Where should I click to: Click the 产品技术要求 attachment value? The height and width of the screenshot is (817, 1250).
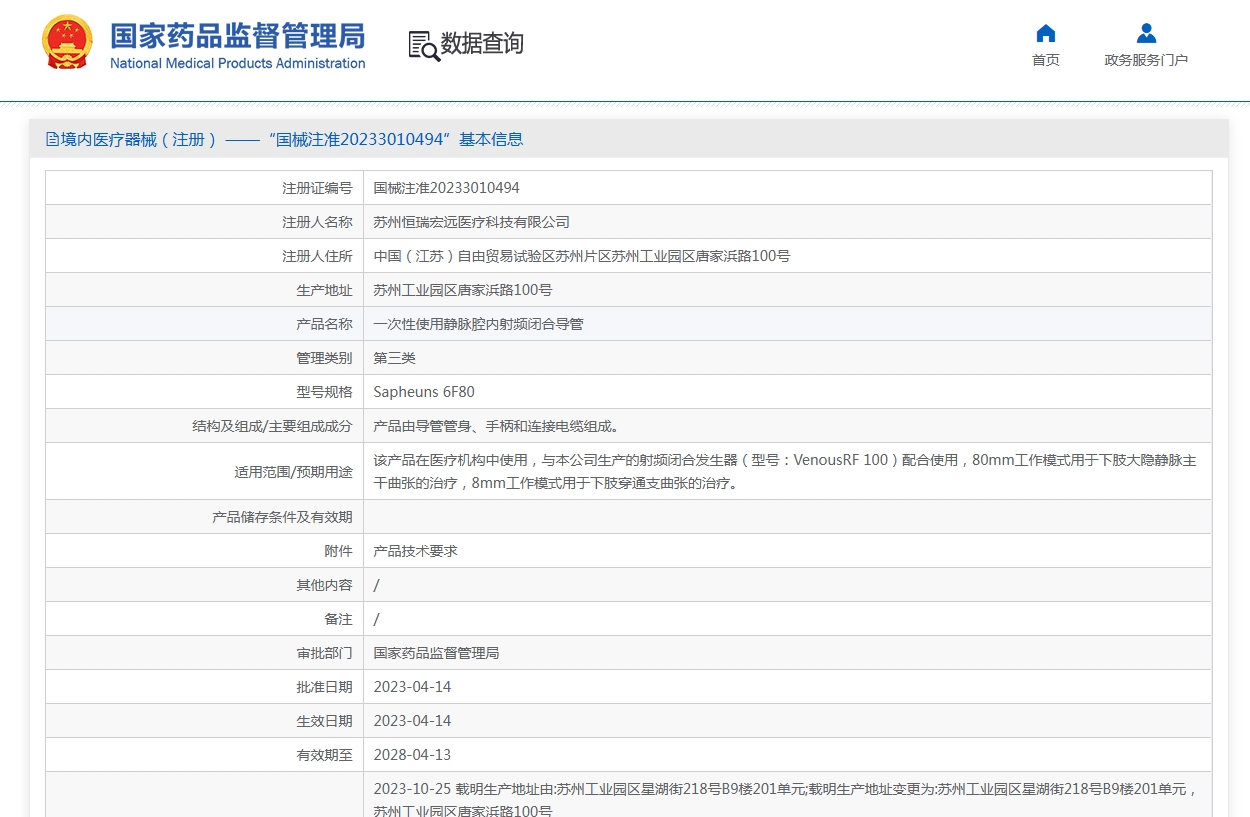[x=415, y=551]
